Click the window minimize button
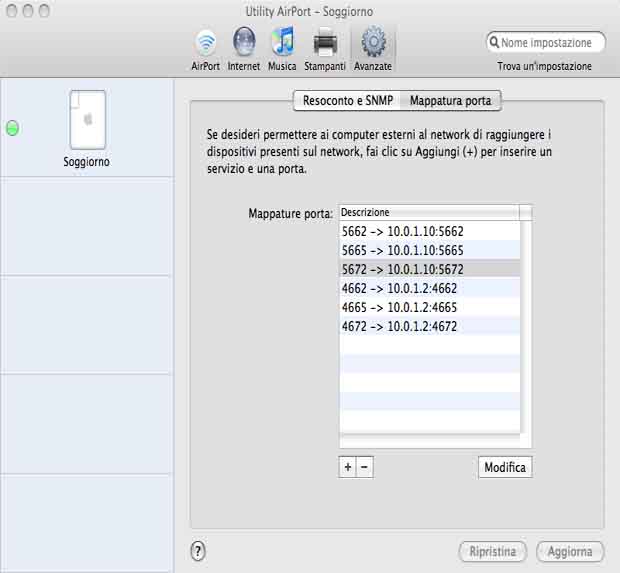This screenshot has height=573, width=620. click(28, 11)
